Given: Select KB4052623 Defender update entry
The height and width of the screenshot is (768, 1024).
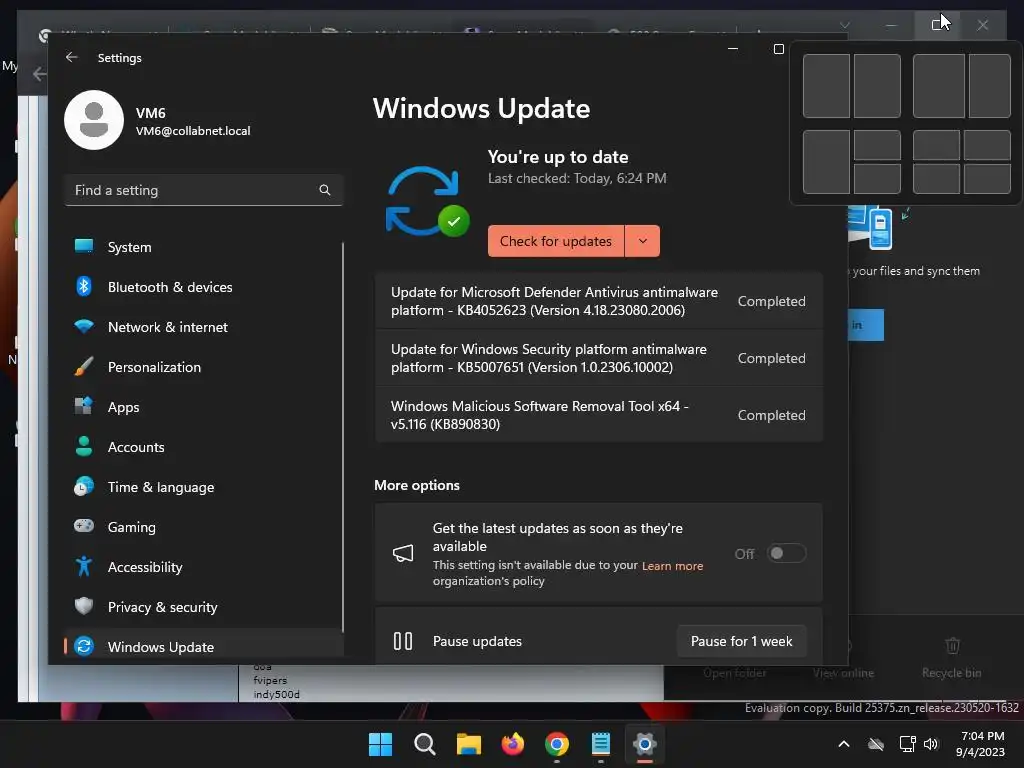Looking at the screenshot, I should [598, 301].
